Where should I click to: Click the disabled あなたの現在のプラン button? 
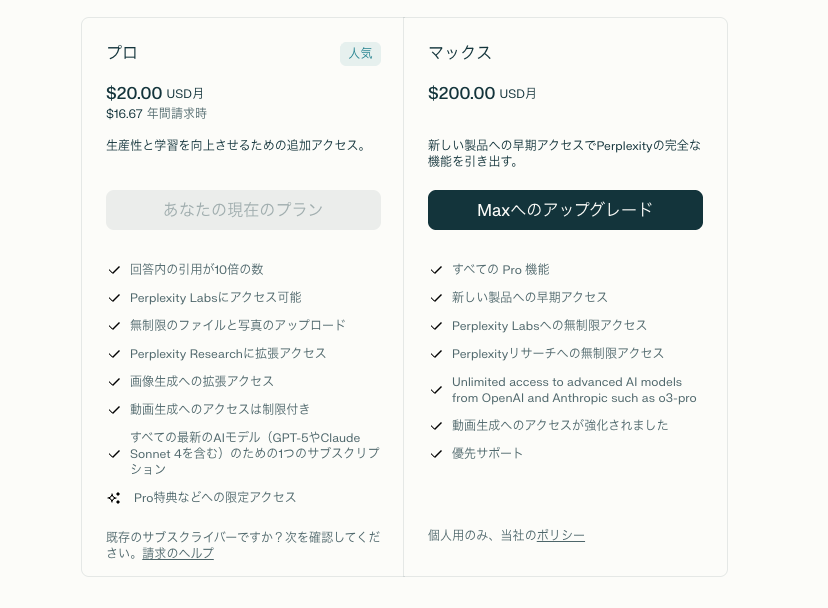pos(243,210)
